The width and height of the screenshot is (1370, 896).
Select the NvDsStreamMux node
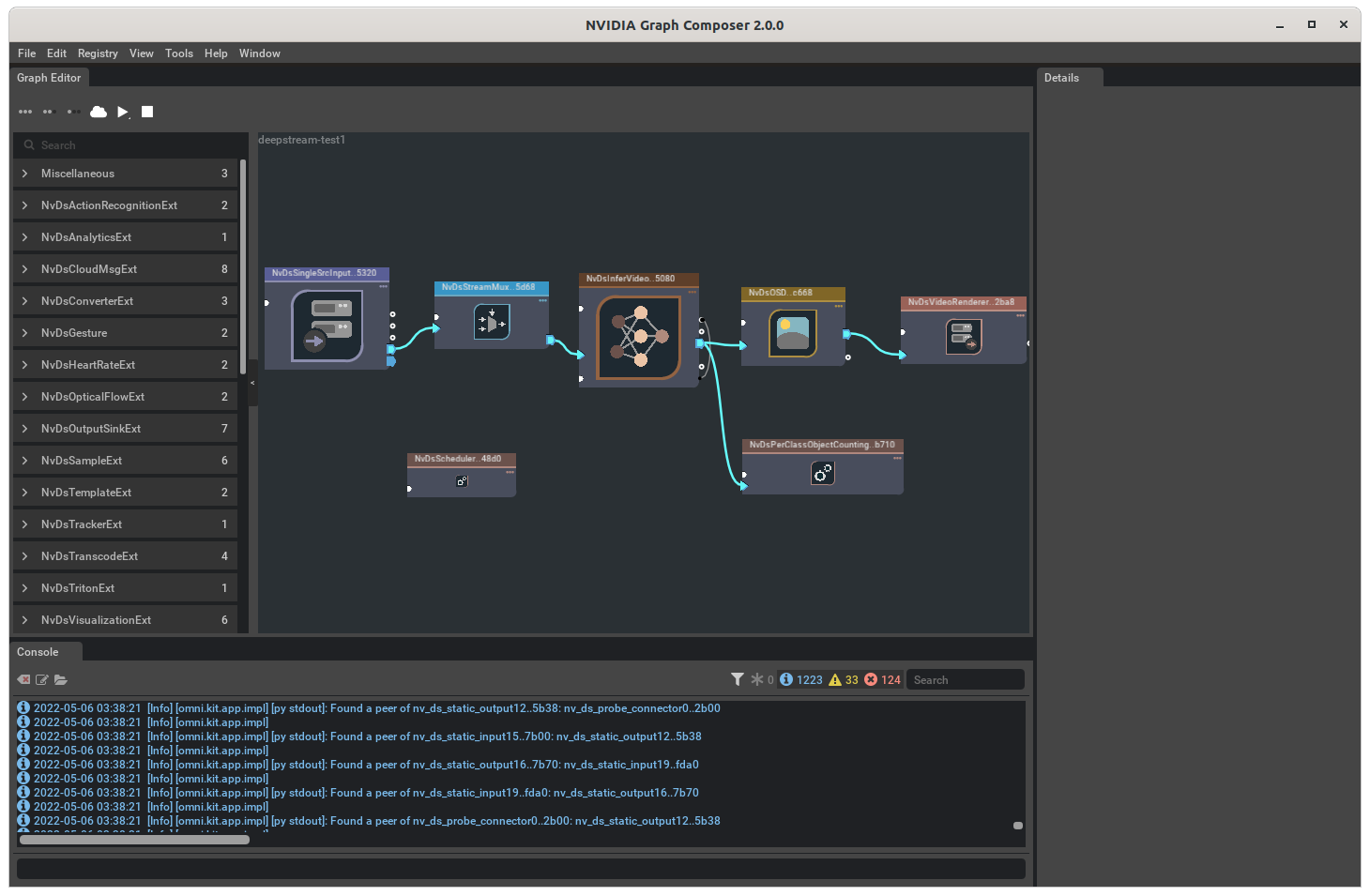click(x=492, y=315)
